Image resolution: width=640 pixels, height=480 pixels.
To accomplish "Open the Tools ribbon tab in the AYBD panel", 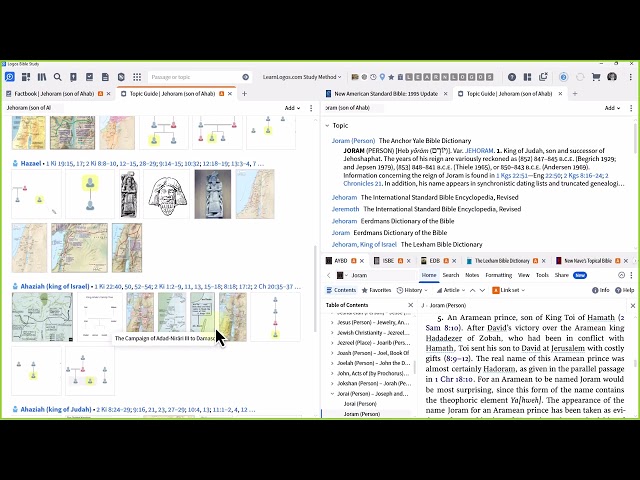I will (542, 275).
